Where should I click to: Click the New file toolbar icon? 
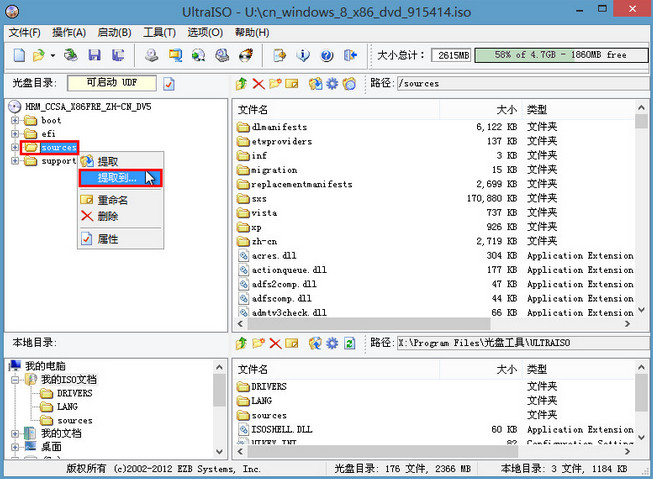[x=19, y=55]
